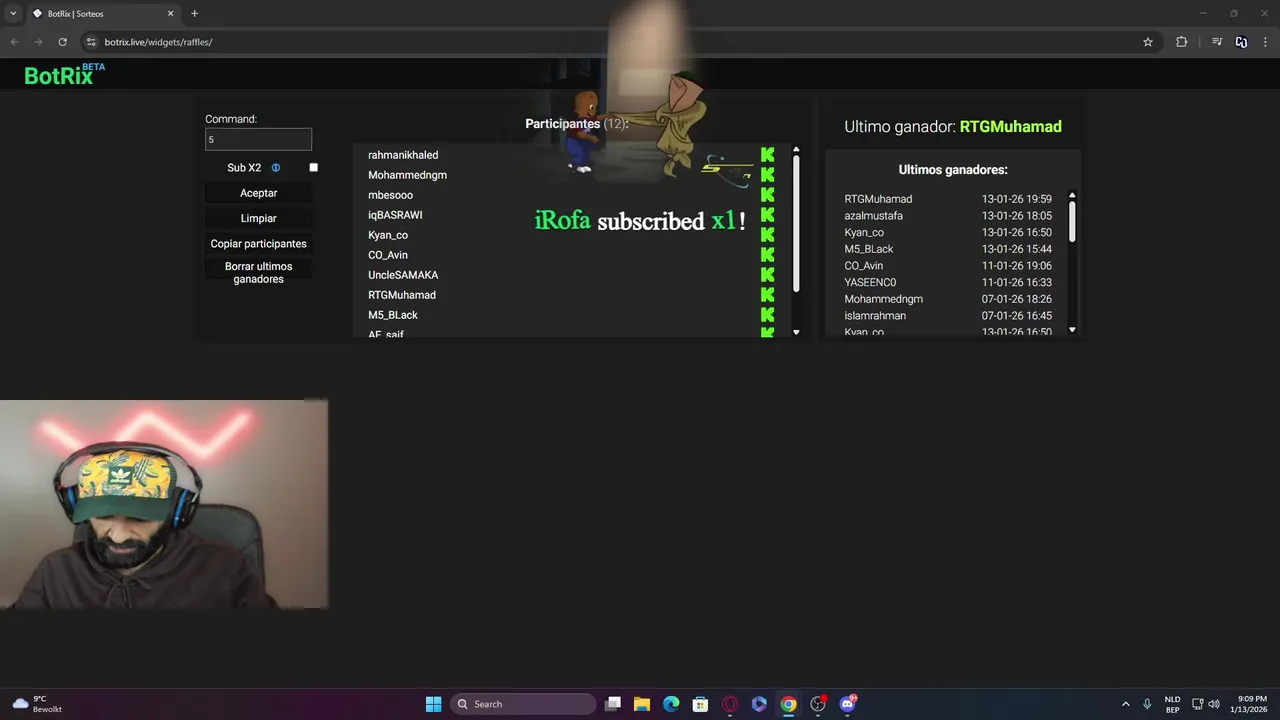Screen dimensions: 1280x720
Task: Open Discord from the taskbar
Action: pyautogui.click(x=848, y=704)
